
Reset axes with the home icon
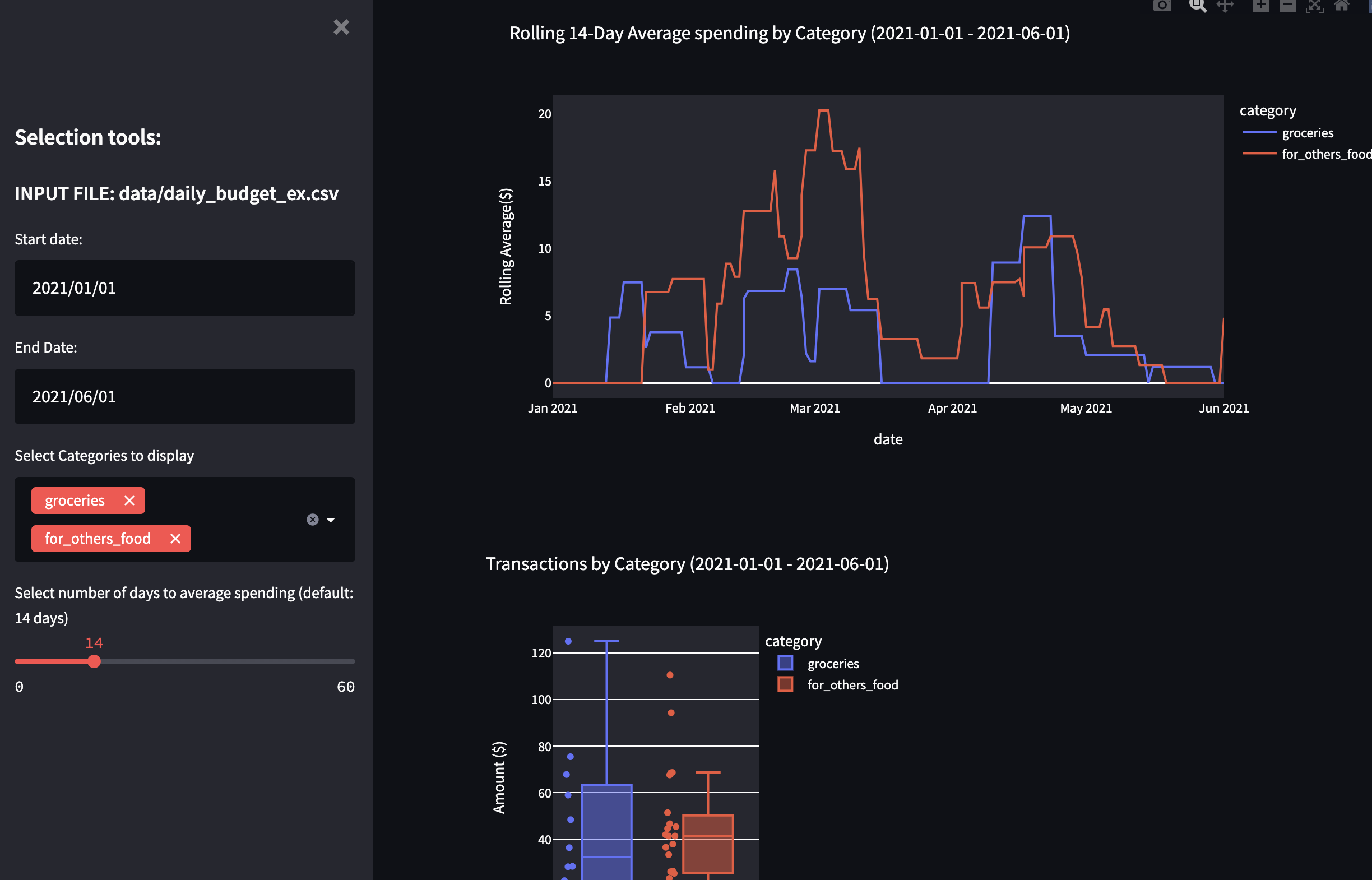(1341, 6)
